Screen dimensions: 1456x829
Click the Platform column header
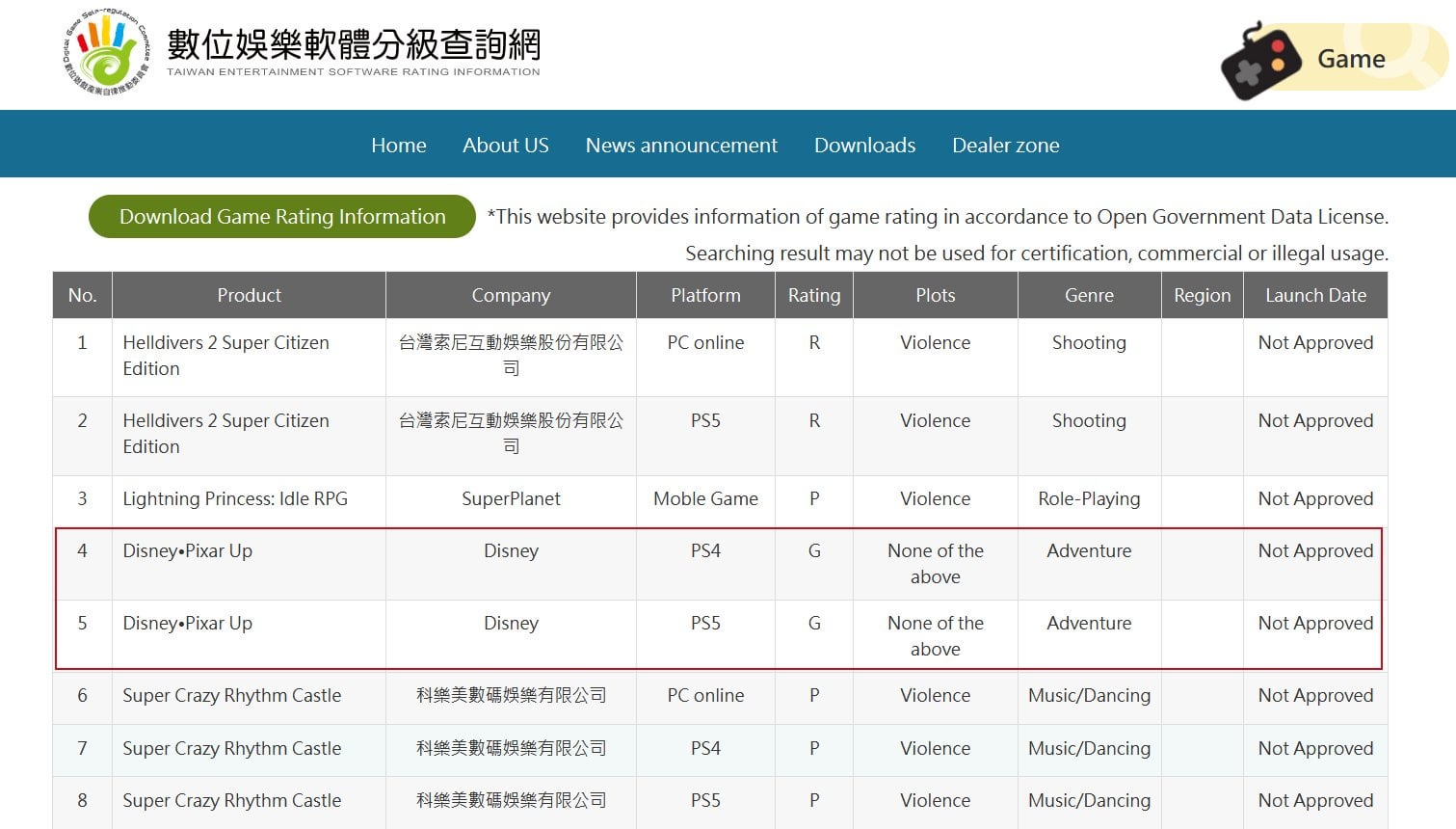pyautogui.click(x=705, y=295)
